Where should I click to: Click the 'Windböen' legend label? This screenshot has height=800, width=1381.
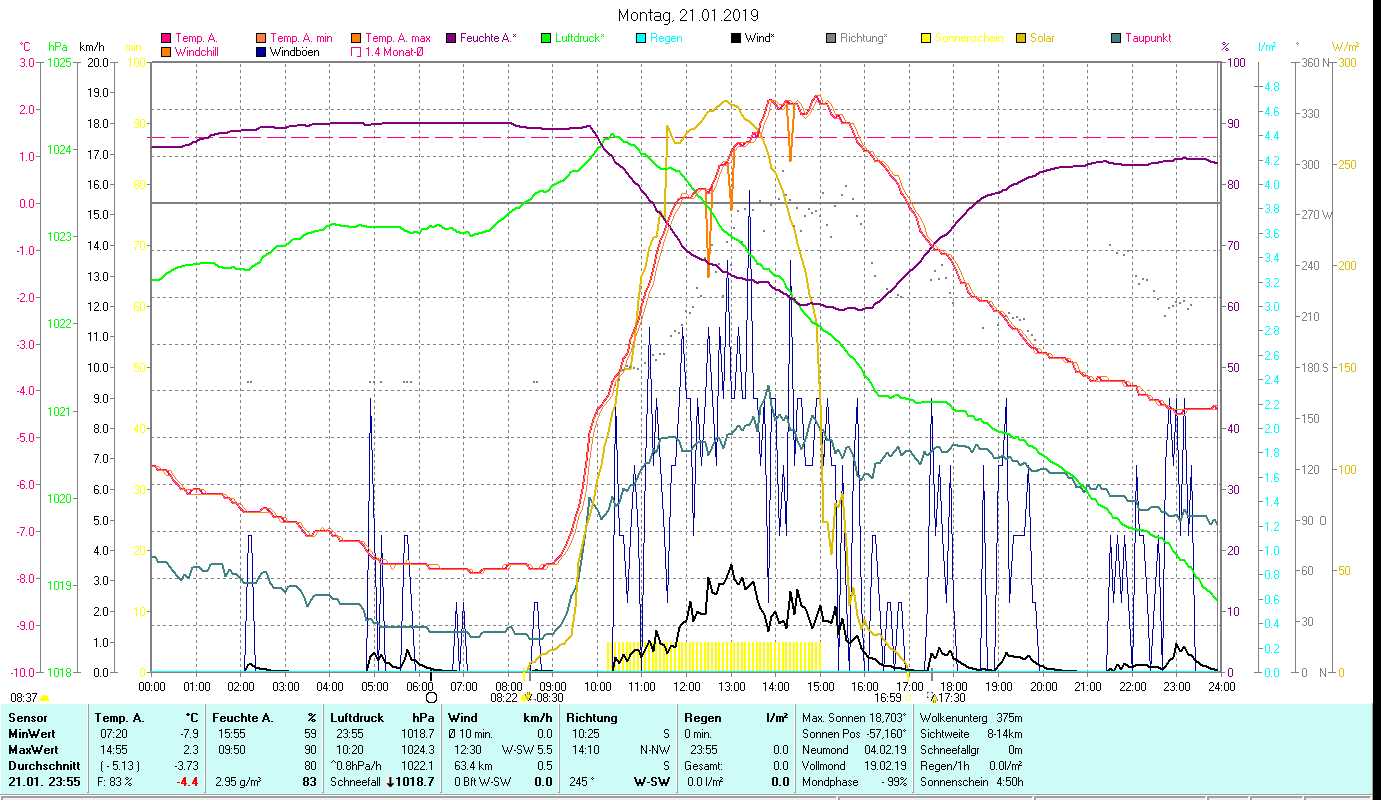point(295,52)
